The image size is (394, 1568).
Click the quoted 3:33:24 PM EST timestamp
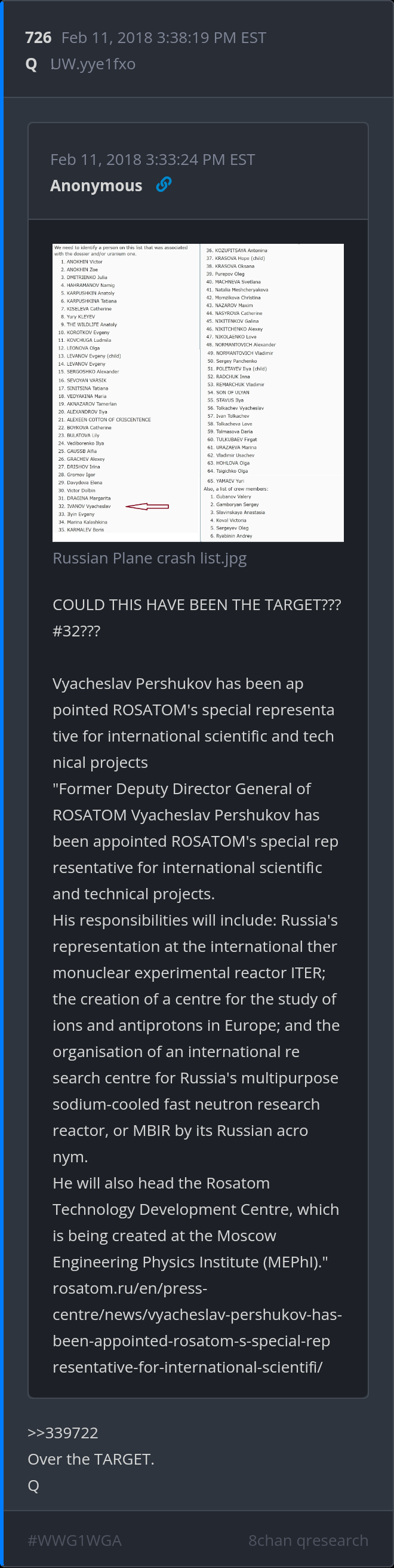point(153,160)
